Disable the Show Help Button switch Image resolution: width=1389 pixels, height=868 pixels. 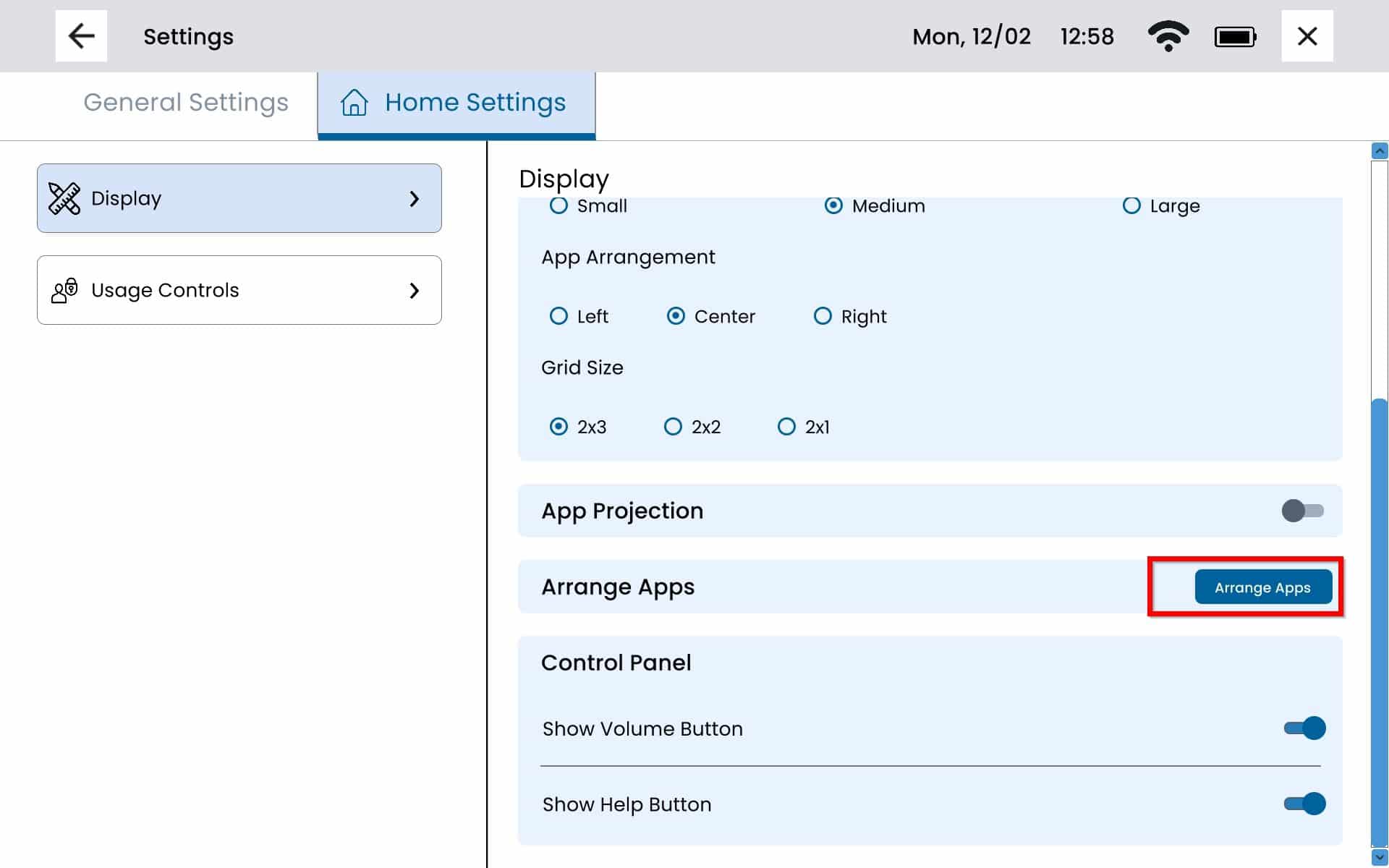(1304, 804)
